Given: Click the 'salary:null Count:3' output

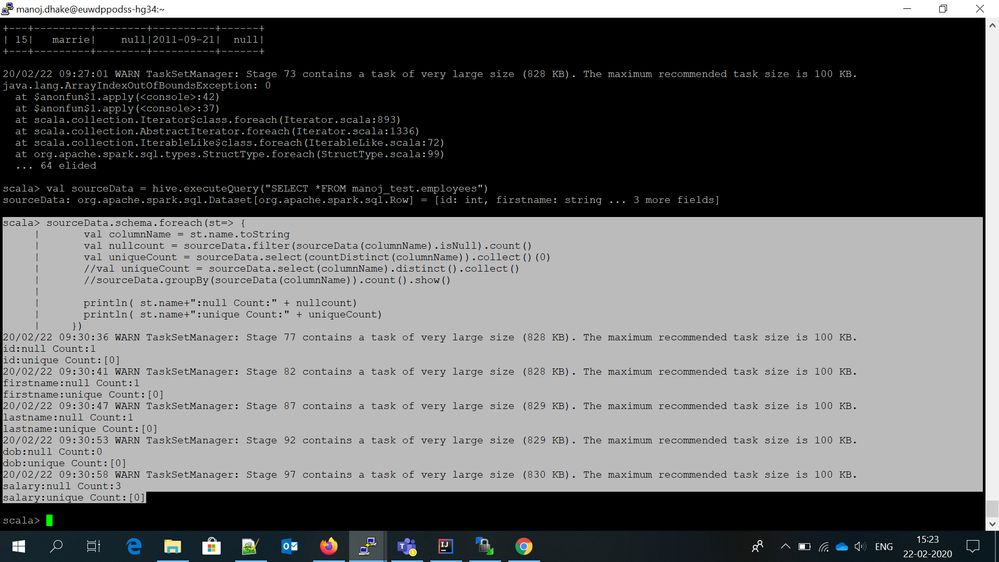Looking at the screenshot, I should tap(62, 486).
